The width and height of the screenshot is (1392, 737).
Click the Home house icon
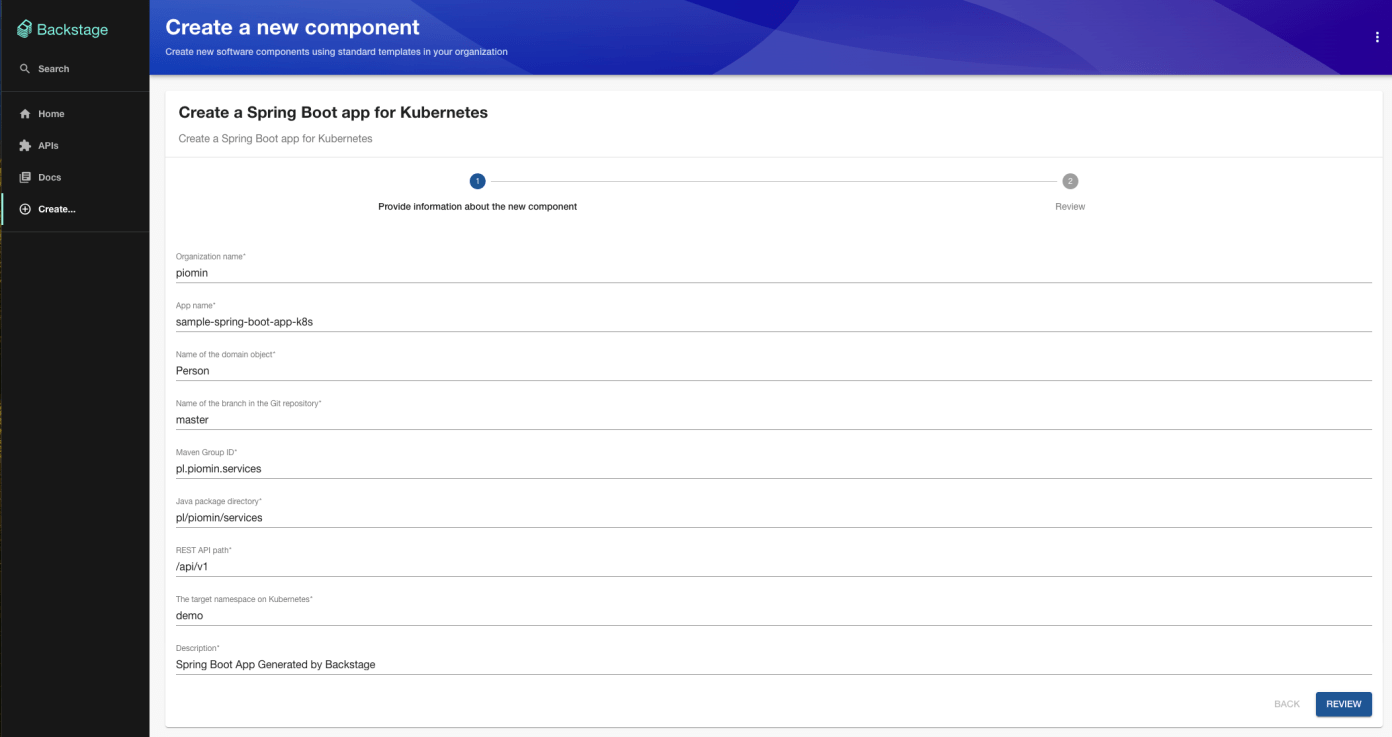(x=25, y=114)
